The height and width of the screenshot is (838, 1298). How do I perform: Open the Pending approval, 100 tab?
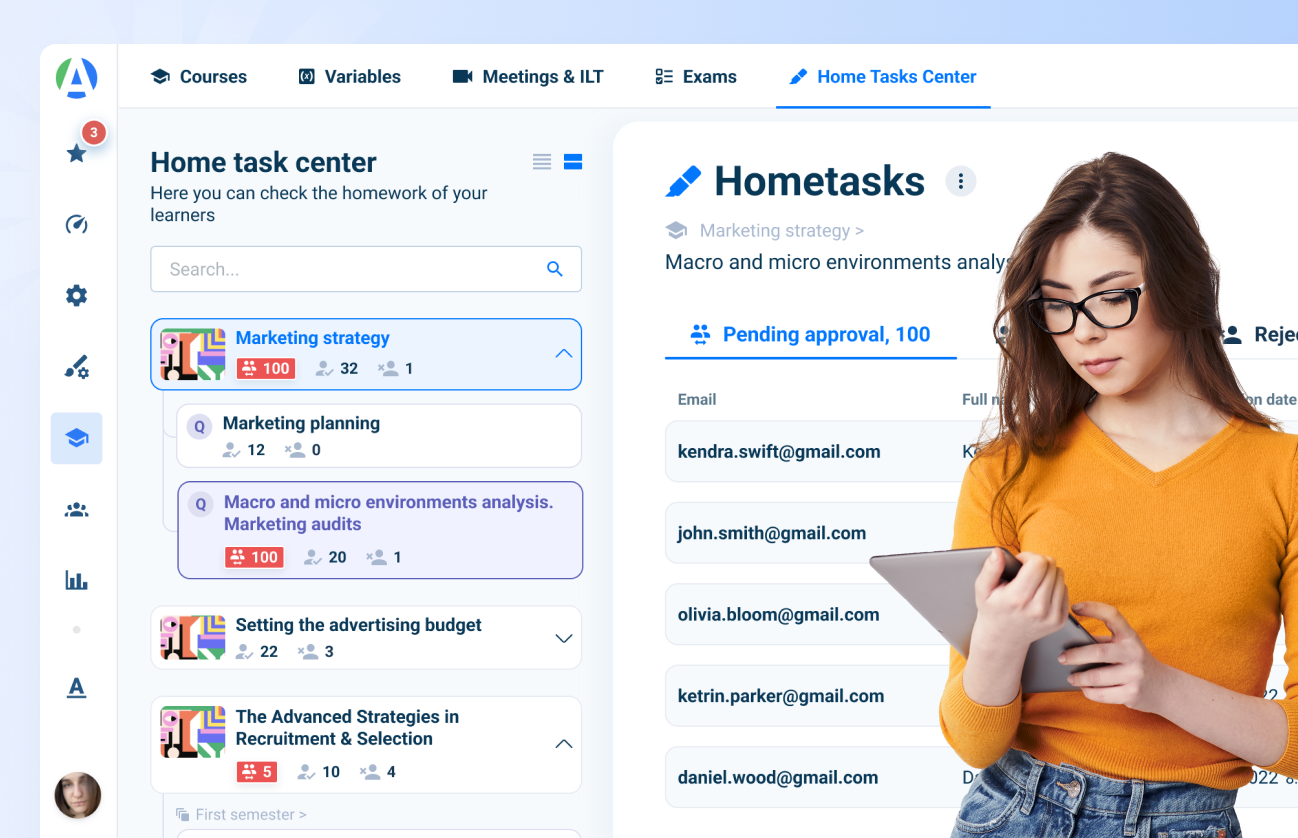coord(810,334)
